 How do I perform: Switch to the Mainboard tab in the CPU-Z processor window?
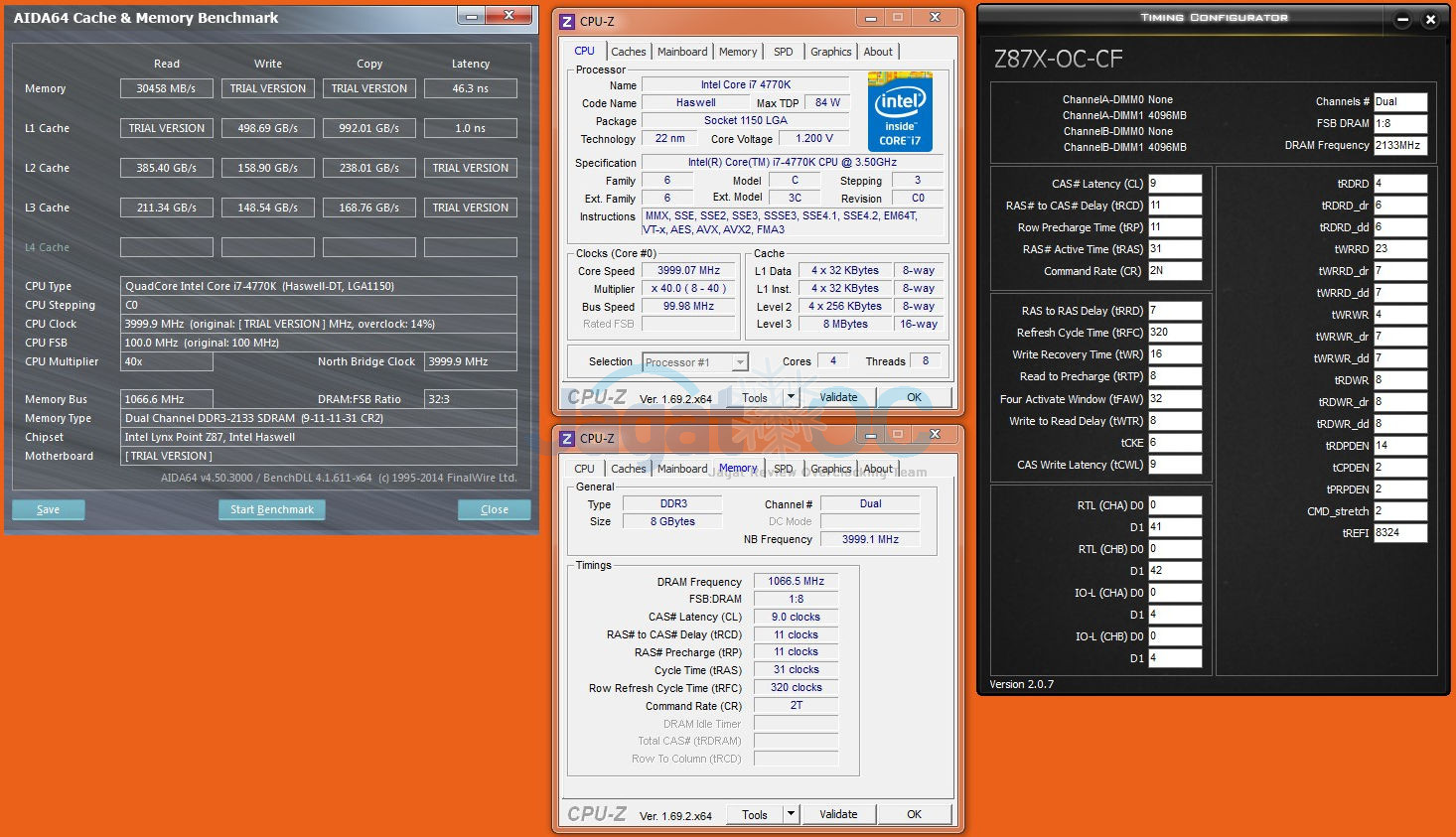[x=682, y=52]
